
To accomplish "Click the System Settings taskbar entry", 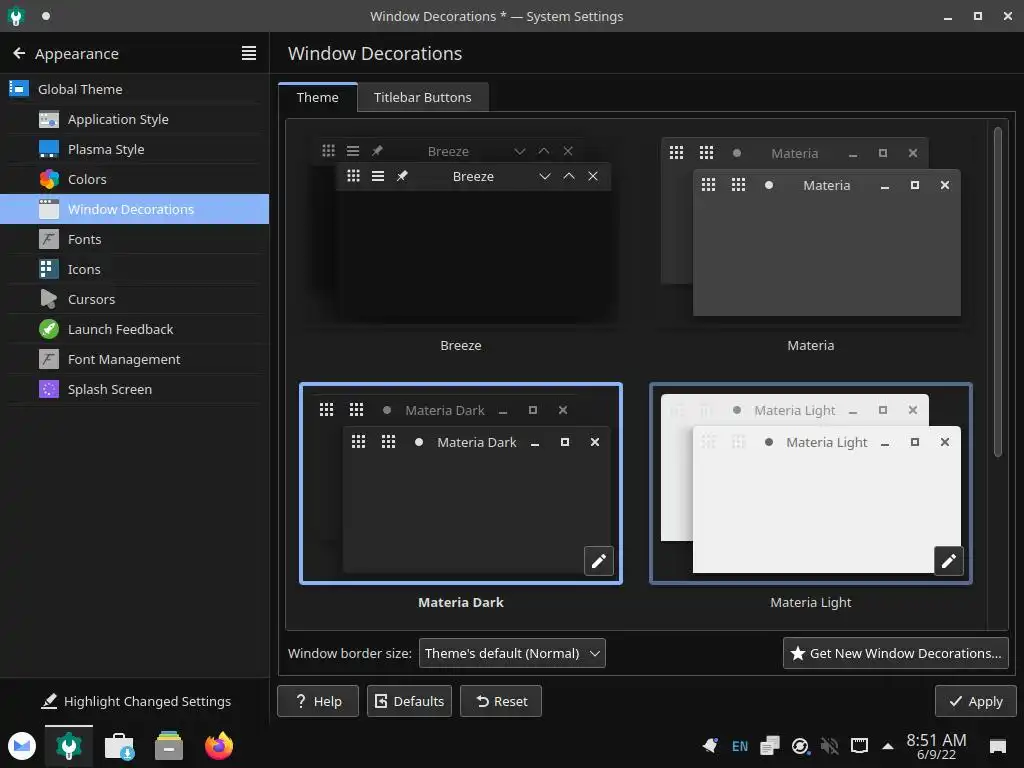I will 69,746.
